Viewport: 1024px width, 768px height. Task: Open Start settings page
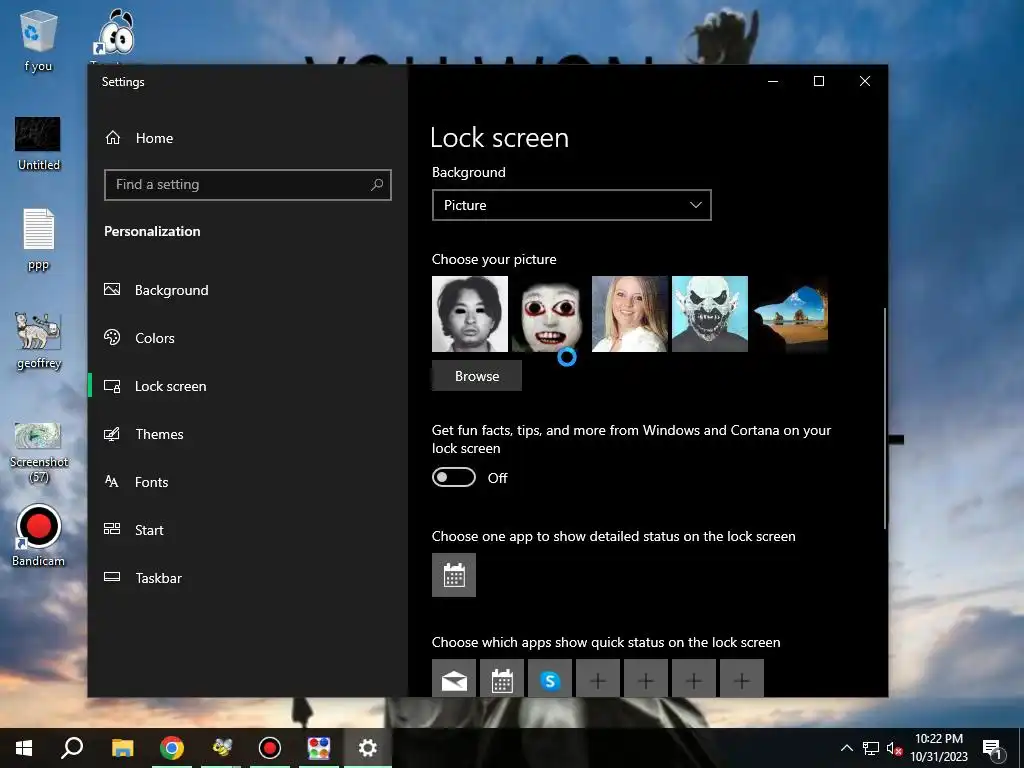[x=134, y=530]
